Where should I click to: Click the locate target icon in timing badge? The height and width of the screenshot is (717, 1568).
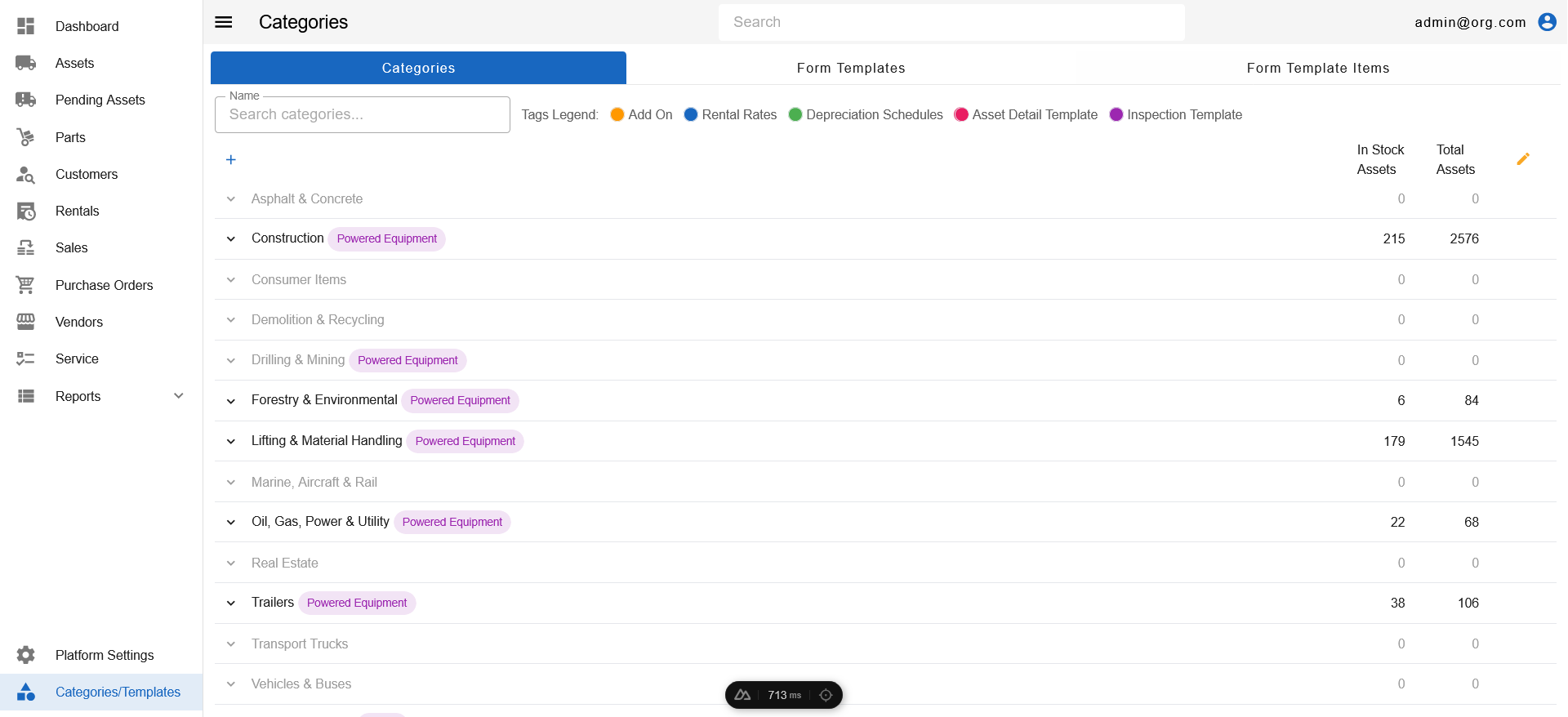coord(826,695)
